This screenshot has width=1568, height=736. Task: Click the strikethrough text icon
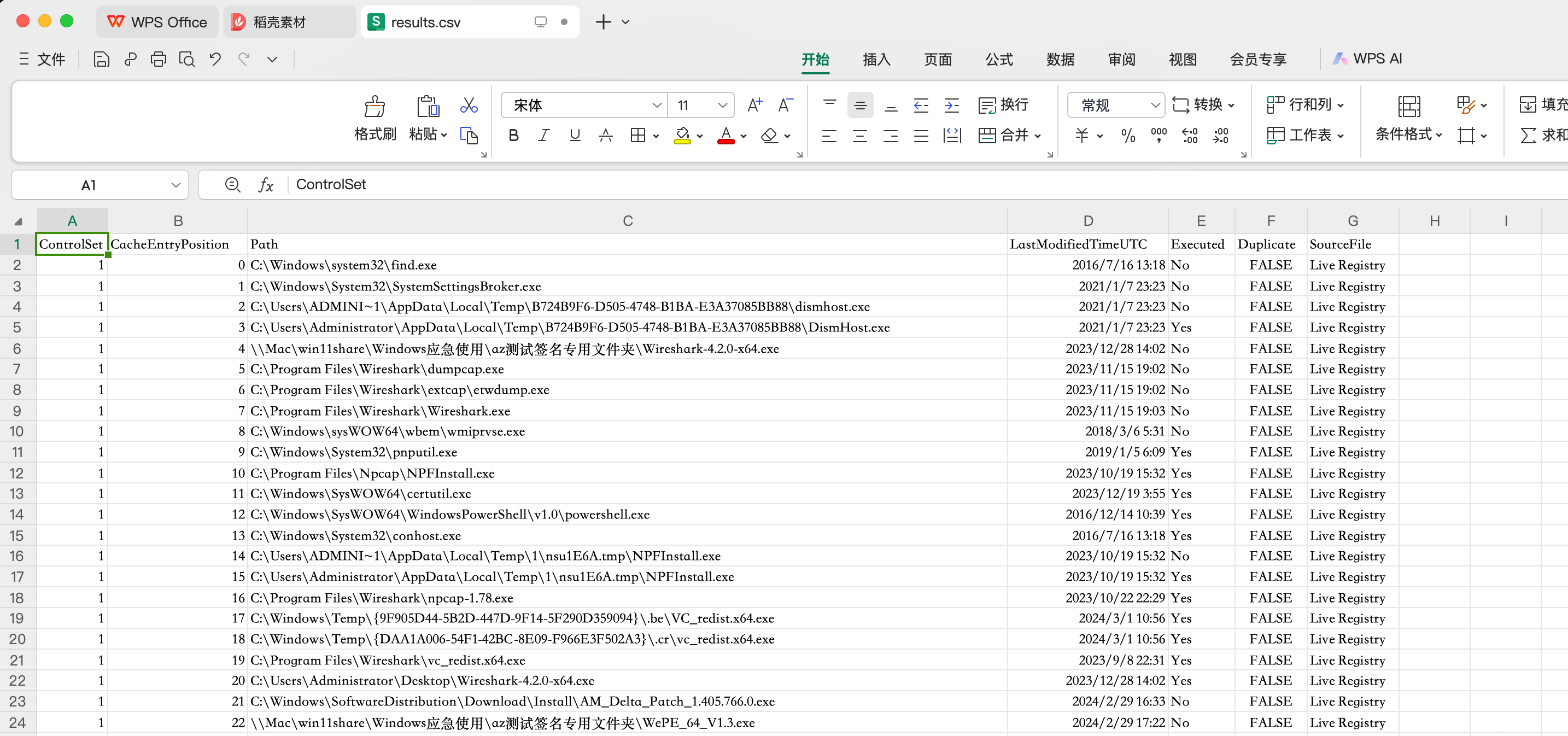tap(605, 136)
